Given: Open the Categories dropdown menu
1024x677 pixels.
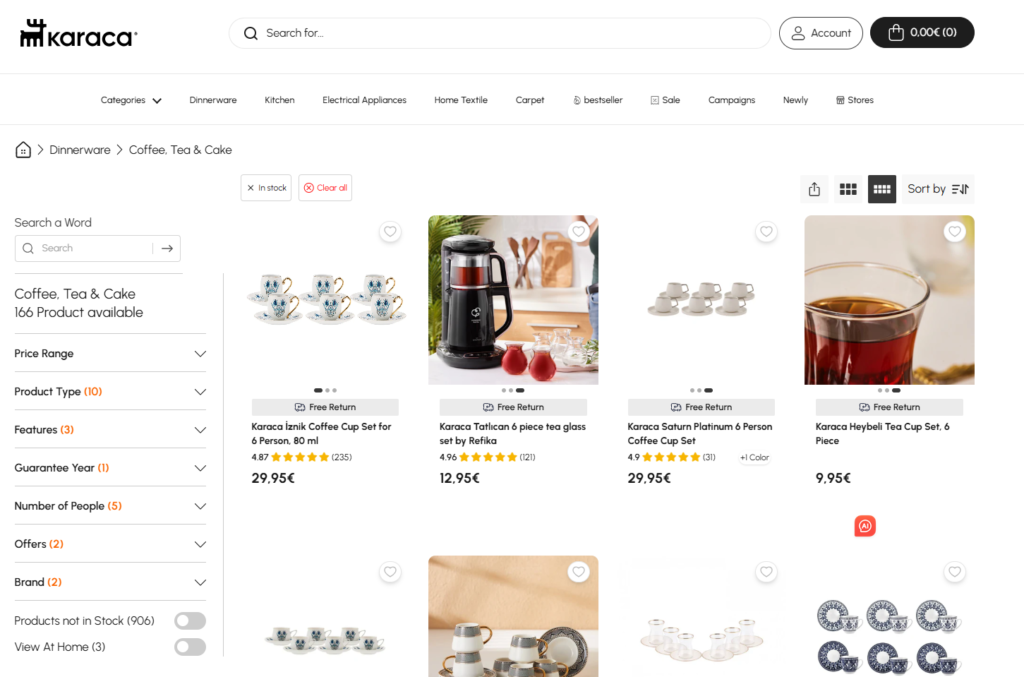Looking at the screenshot, I should (131, 101).
